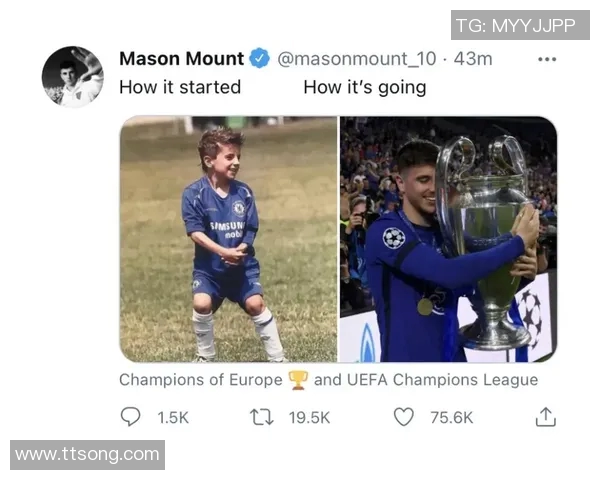This screenshot has width=600, height=480.
Task: Click the reply speech bubble icon
Action: 130,417
